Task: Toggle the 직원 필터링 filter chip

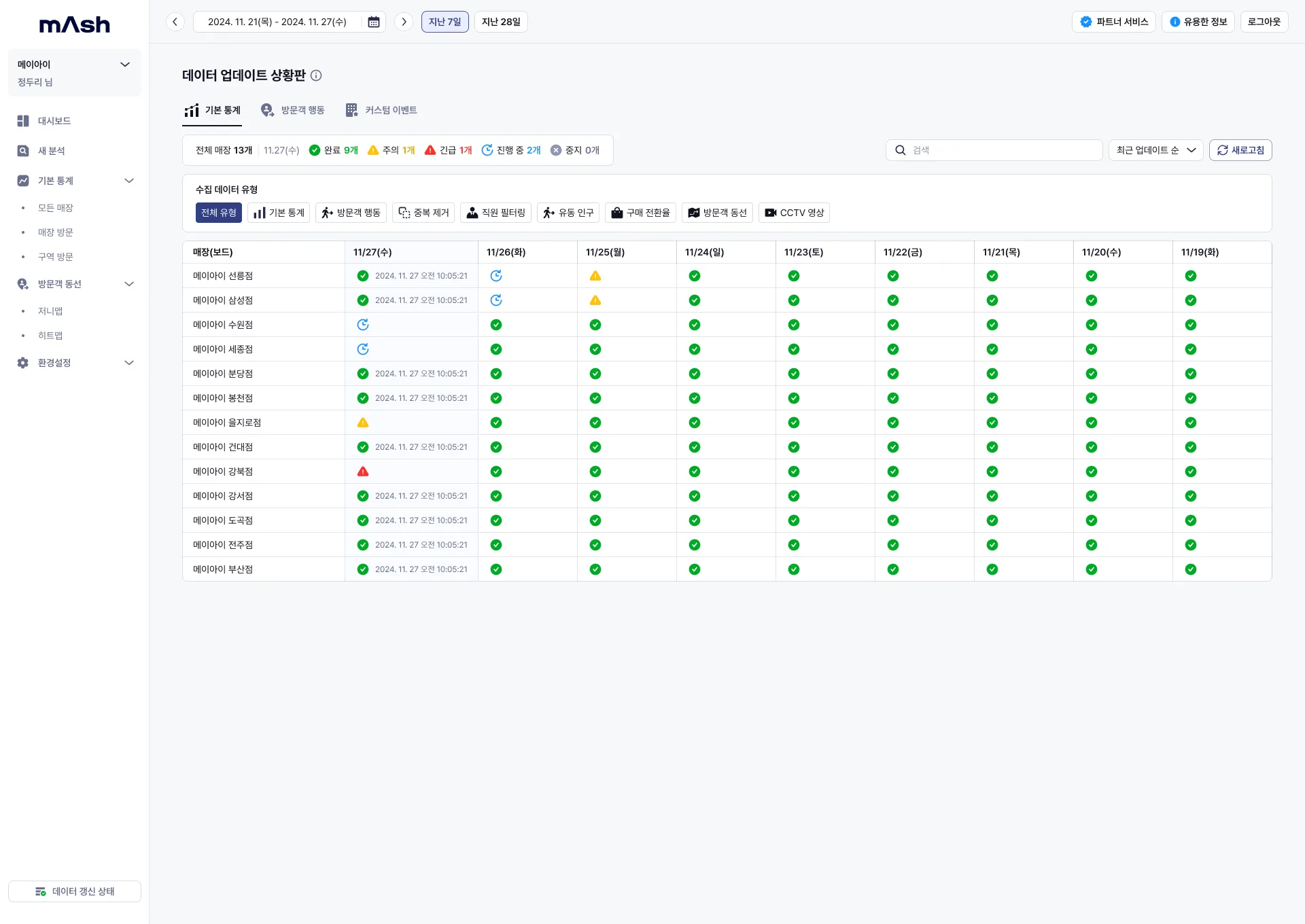Action: coord(495,213)
